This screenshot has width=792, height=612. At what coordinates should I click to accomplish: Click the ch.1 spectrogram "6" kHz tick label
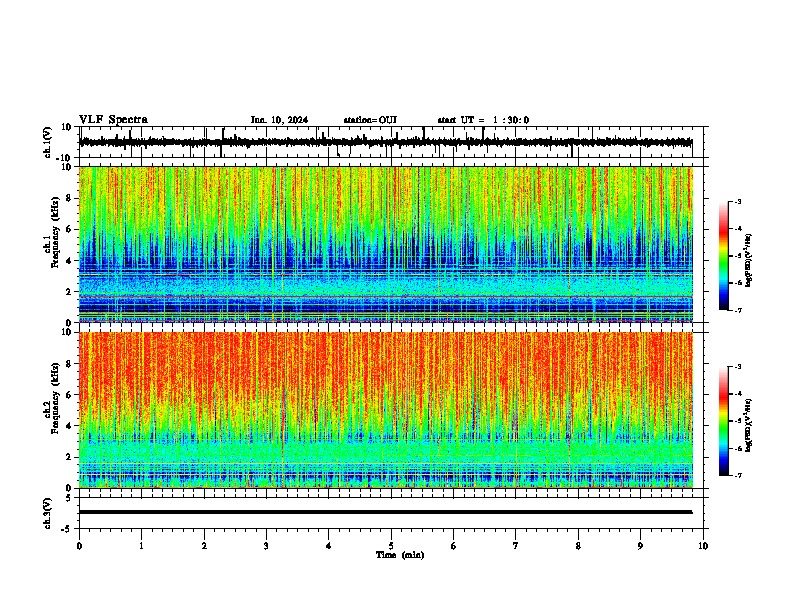[69, 229]
